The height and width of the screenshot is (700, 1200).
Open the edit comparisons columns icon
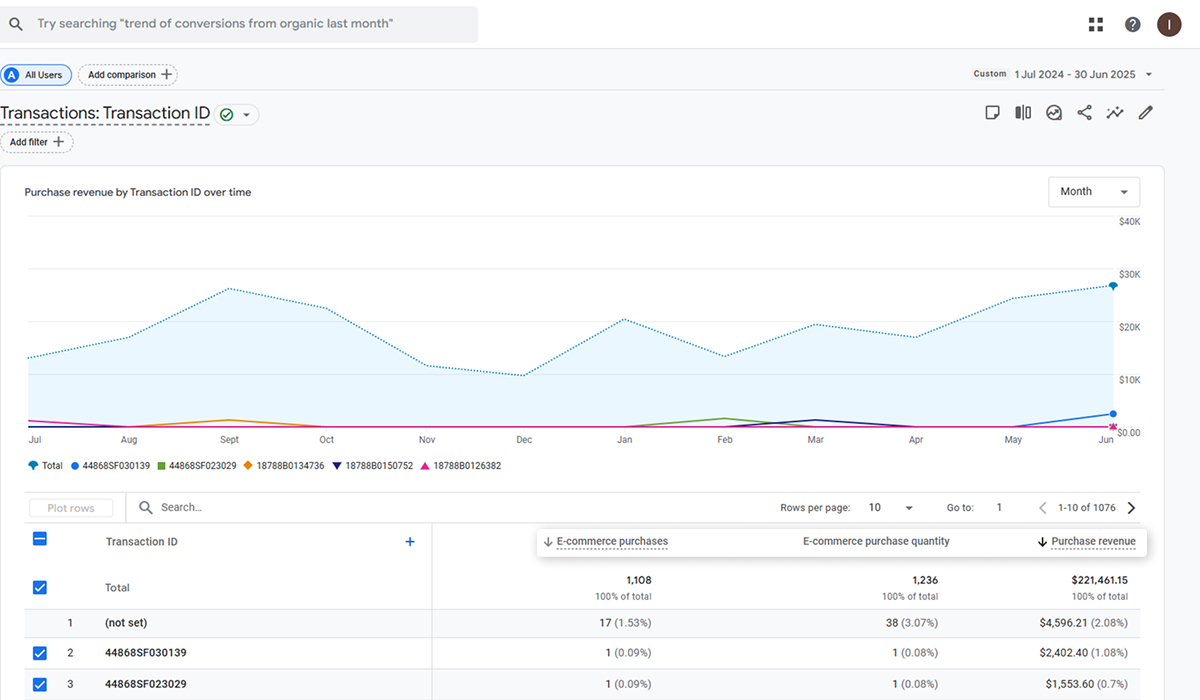point(1023,113)
